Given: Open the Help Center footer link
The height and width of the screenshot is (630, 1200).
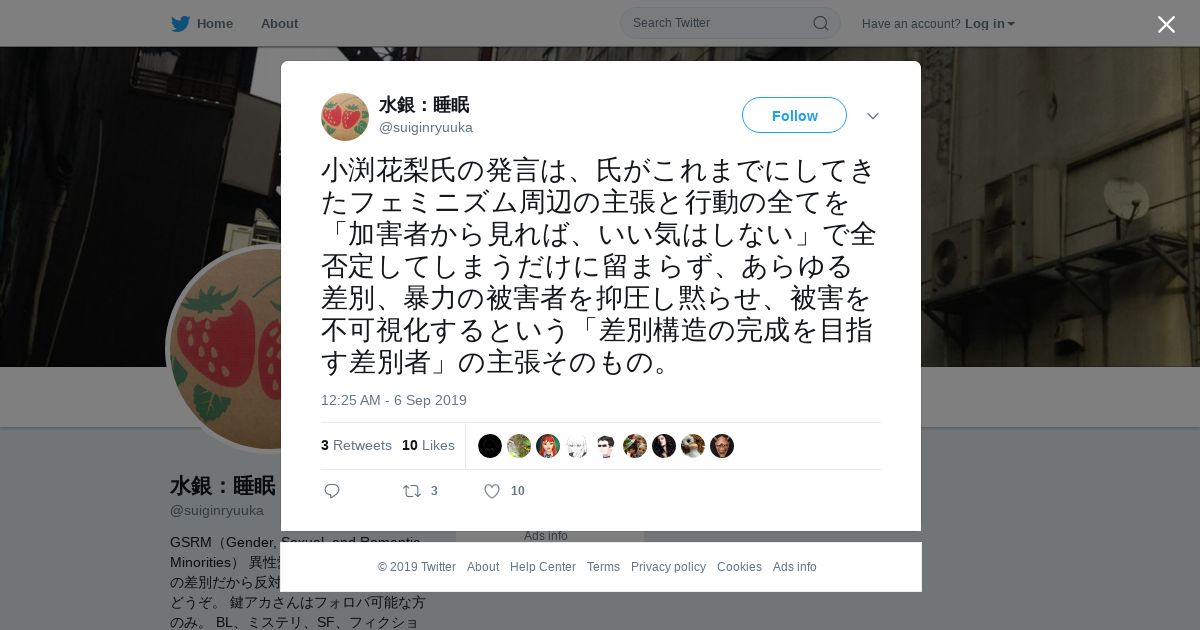Looking at the screenshot, I should click(x=543, y=567).
